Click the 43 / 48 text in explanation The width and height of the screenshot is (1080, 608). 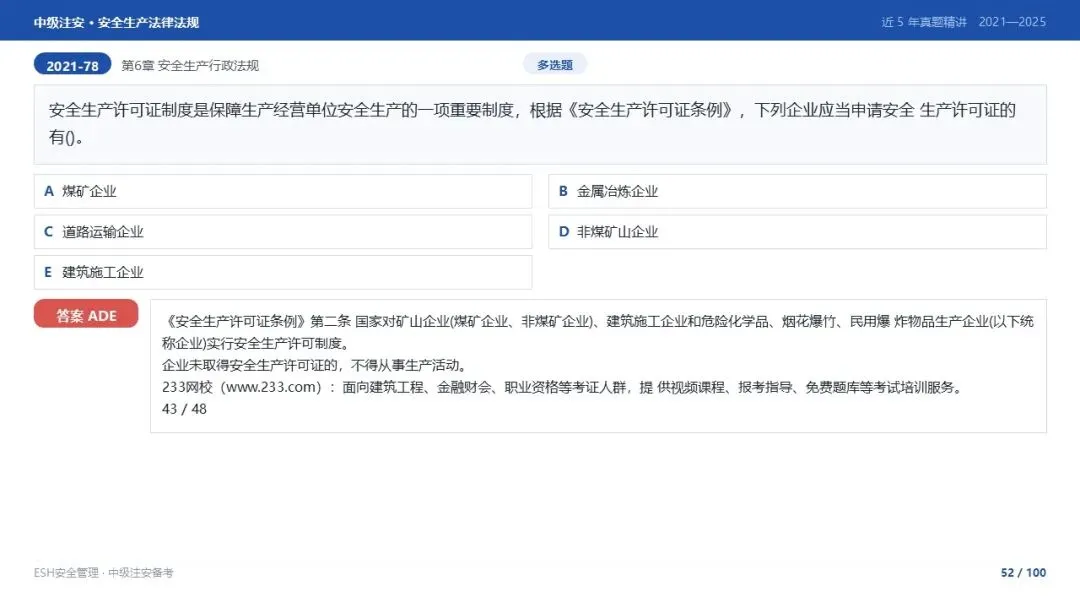(184, 409)
